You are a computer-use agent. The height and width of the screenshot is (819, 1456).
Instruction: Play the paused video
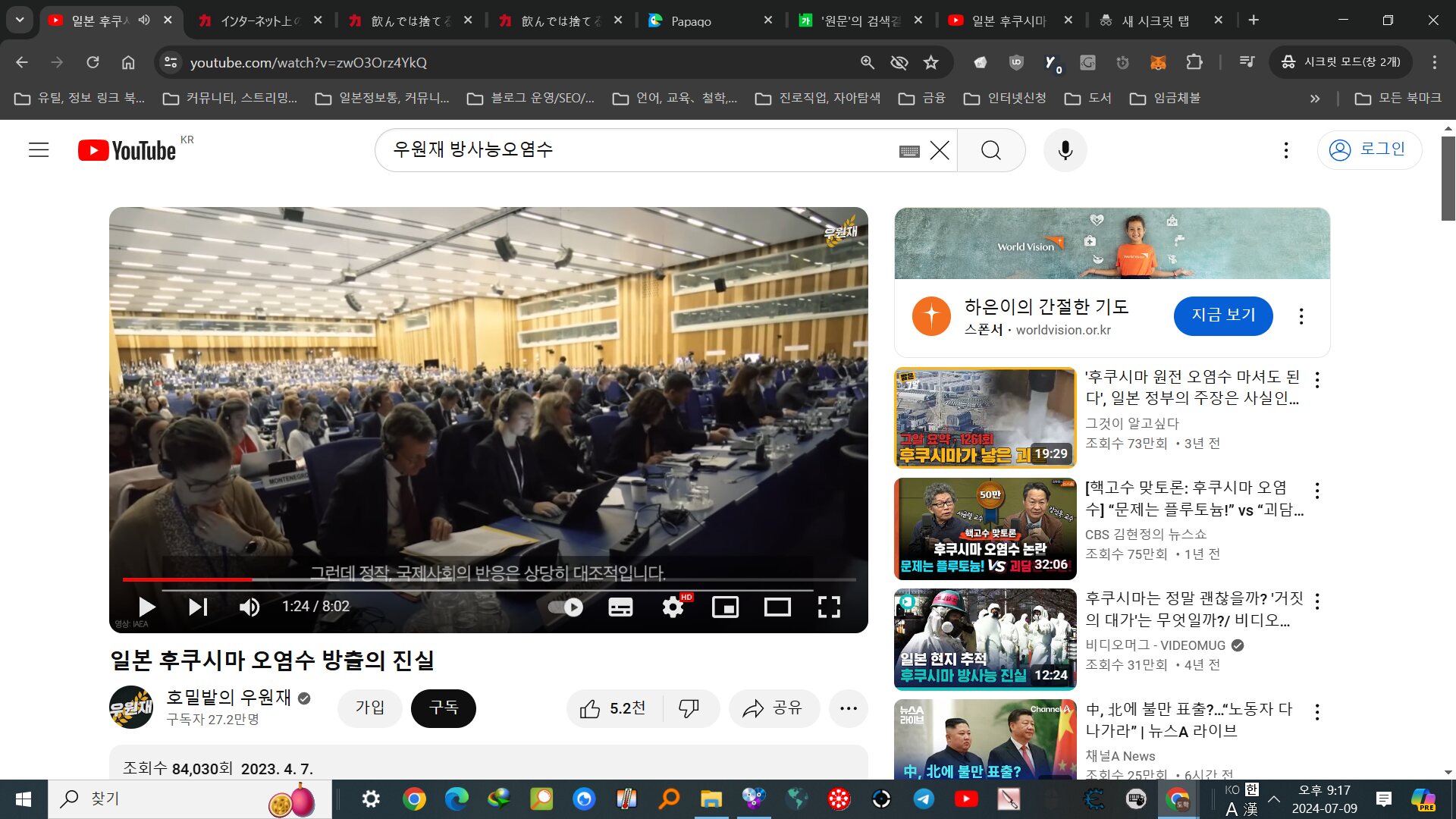tap(147, 607)
